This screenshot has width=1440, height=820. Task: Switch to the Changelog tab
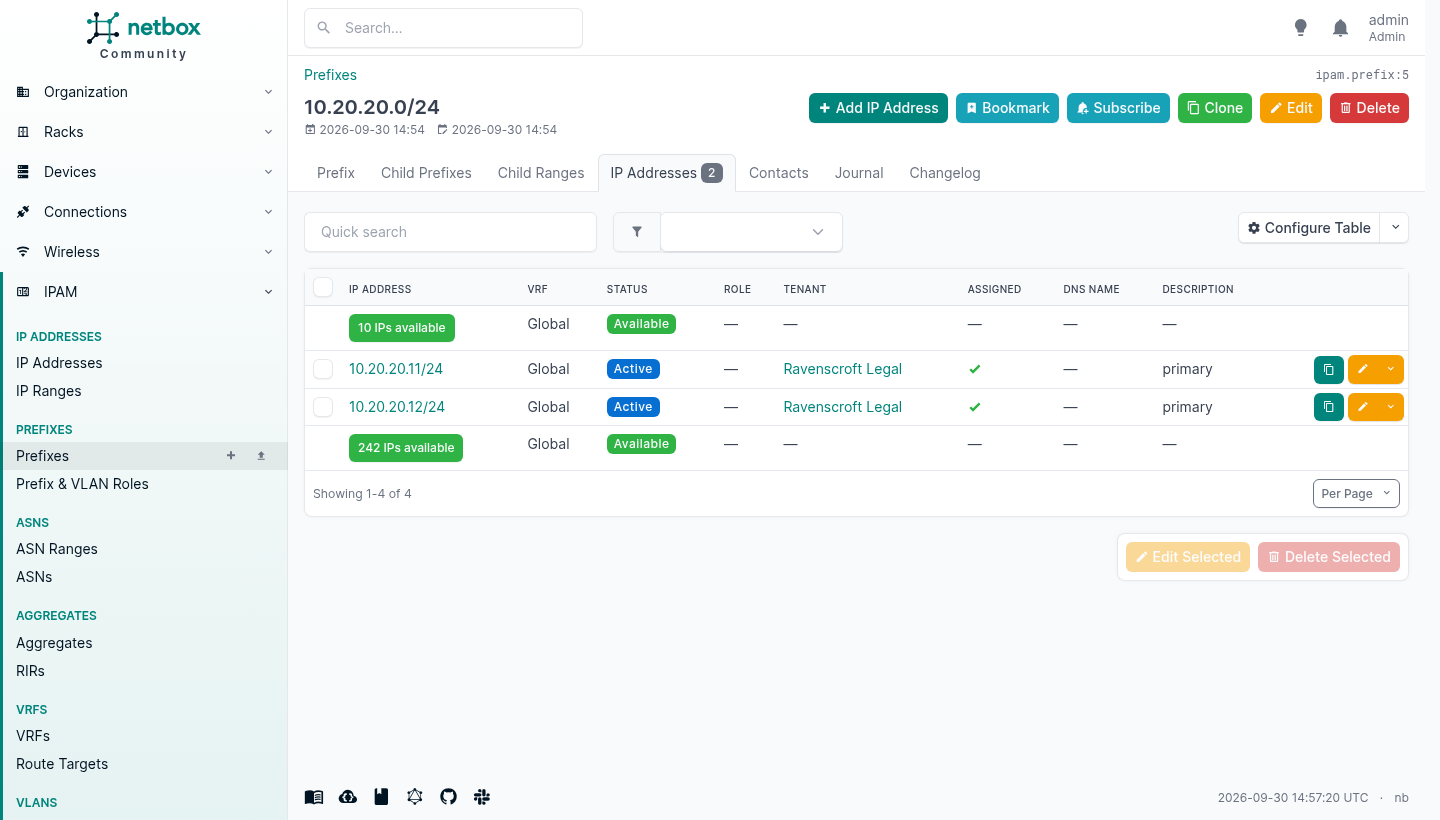(945, 173)
